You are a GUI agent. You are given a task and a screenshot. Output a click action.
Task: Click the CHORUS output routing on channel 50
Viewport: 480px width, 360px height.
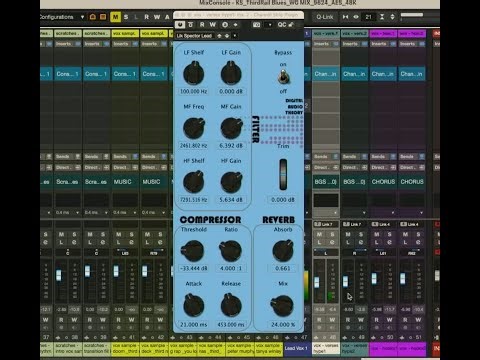pos(383,182)
